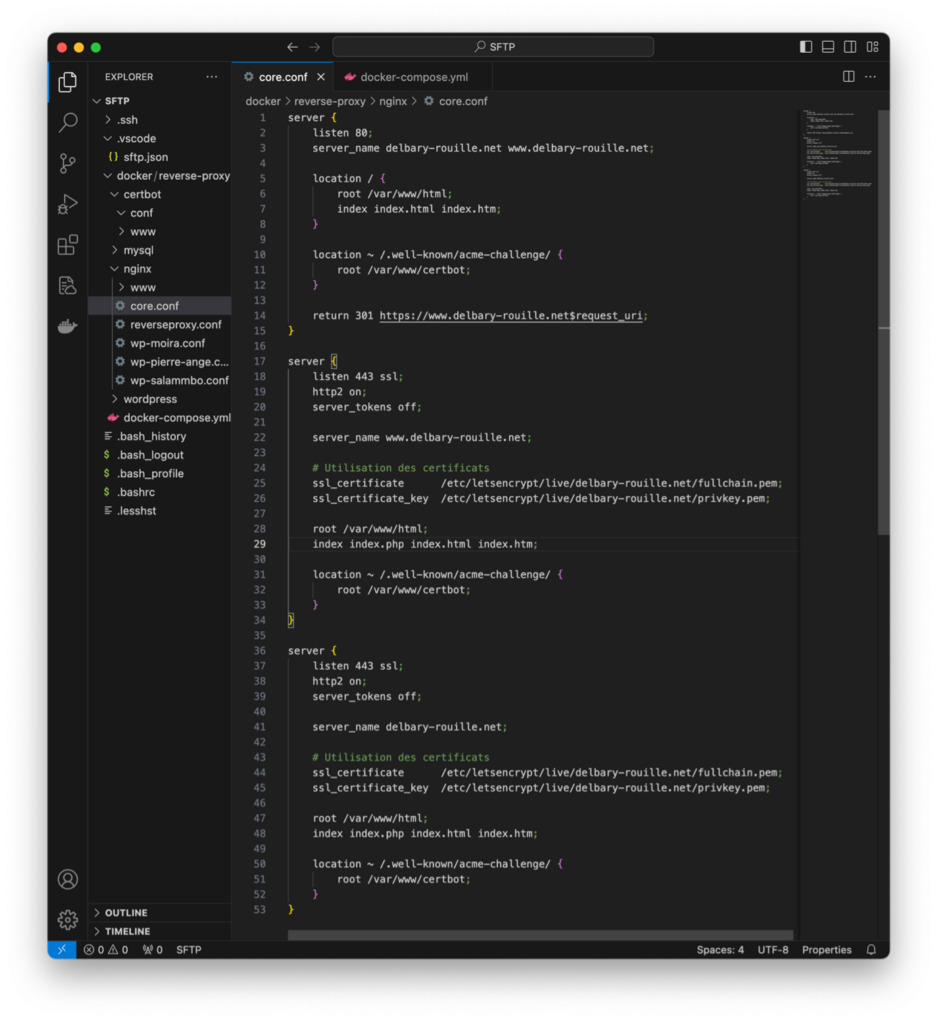Expand the TIMELINE section
The width and height of the screenshot is (940, 1024).
160,931
